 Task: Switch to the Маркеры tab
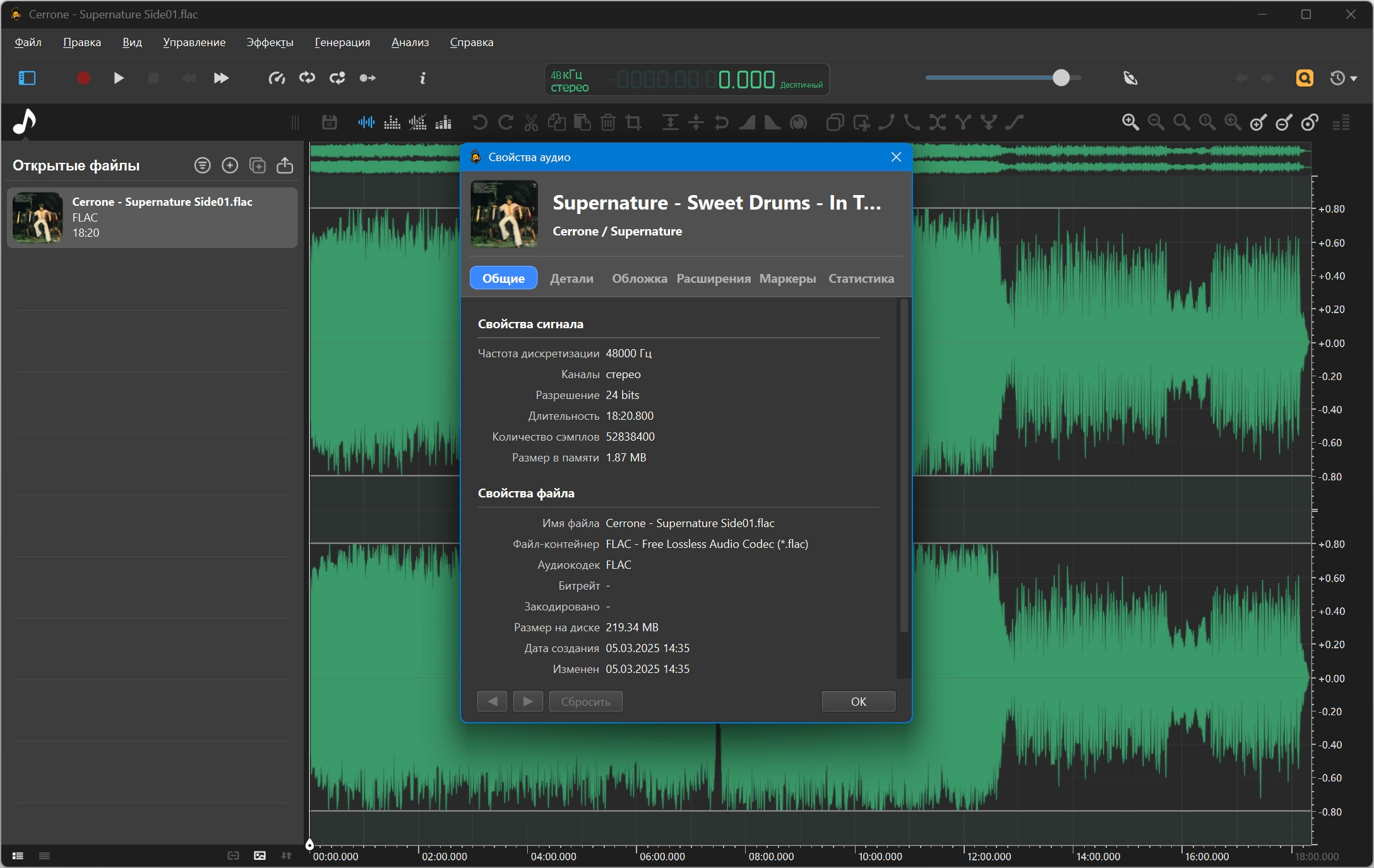coord(787,278)
